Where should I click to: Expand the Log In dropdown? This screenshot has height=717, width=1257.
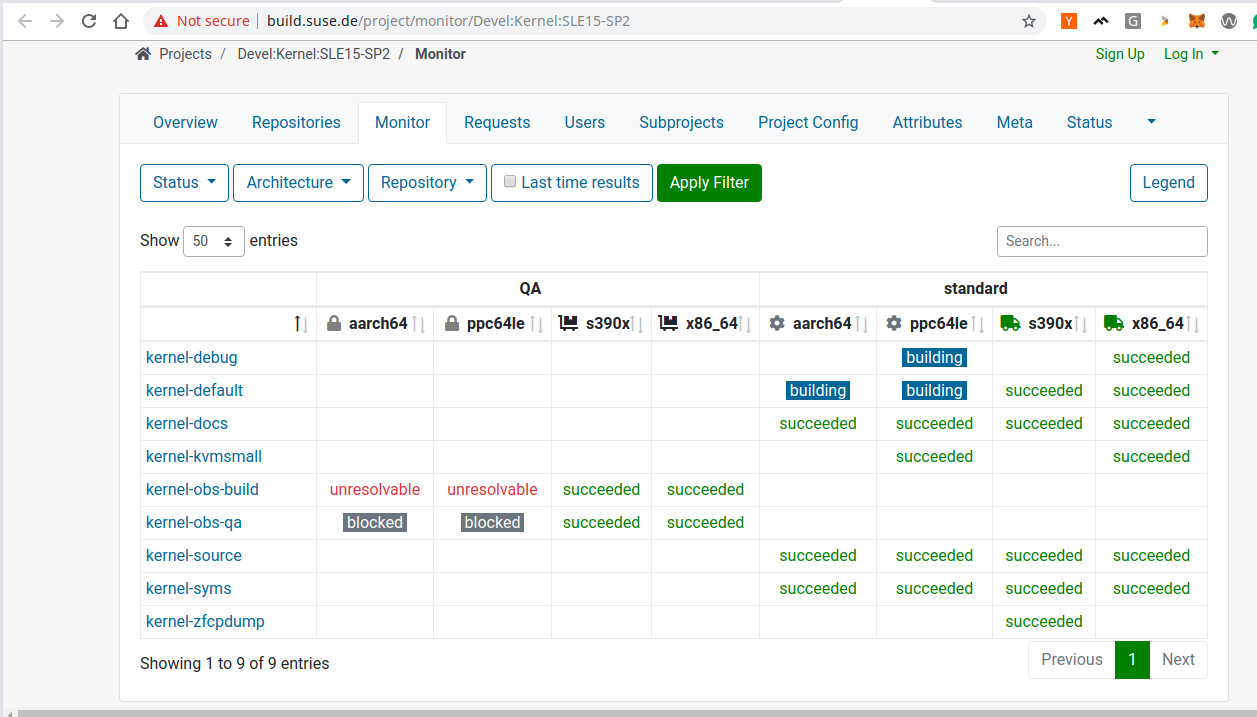[x=1191, y=54]
